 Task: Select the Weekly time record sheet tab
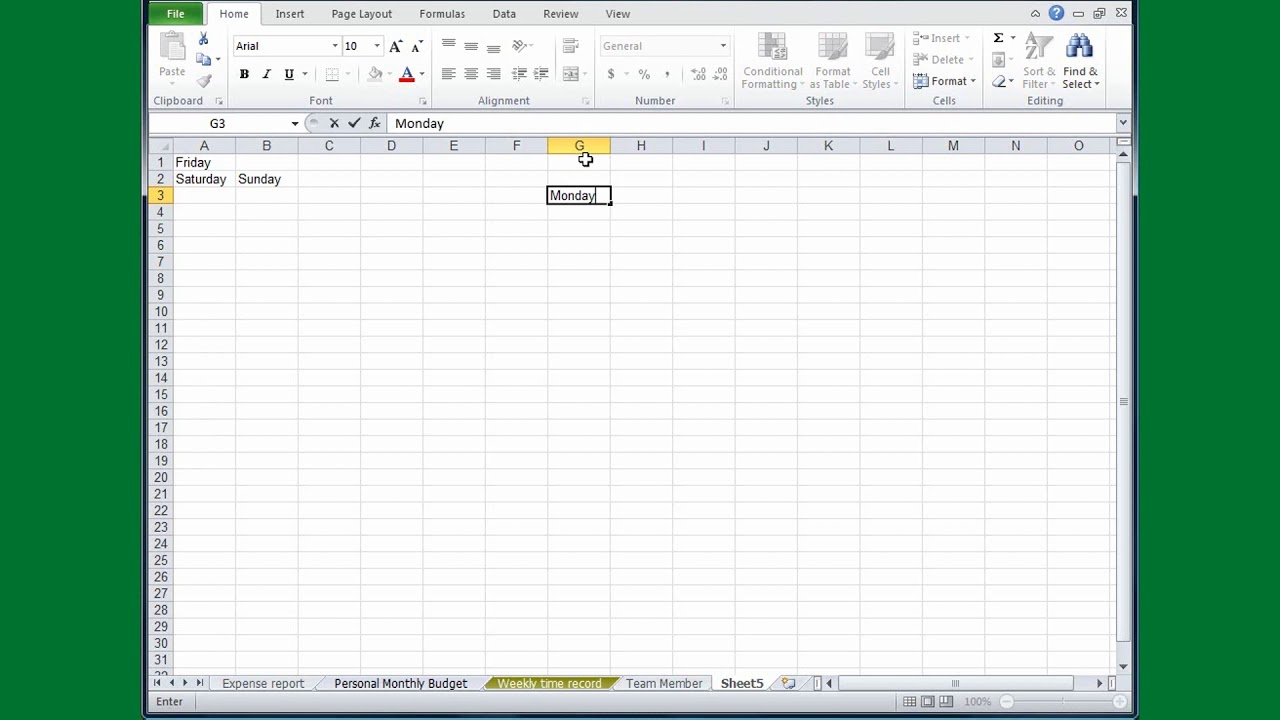point(549,683)
